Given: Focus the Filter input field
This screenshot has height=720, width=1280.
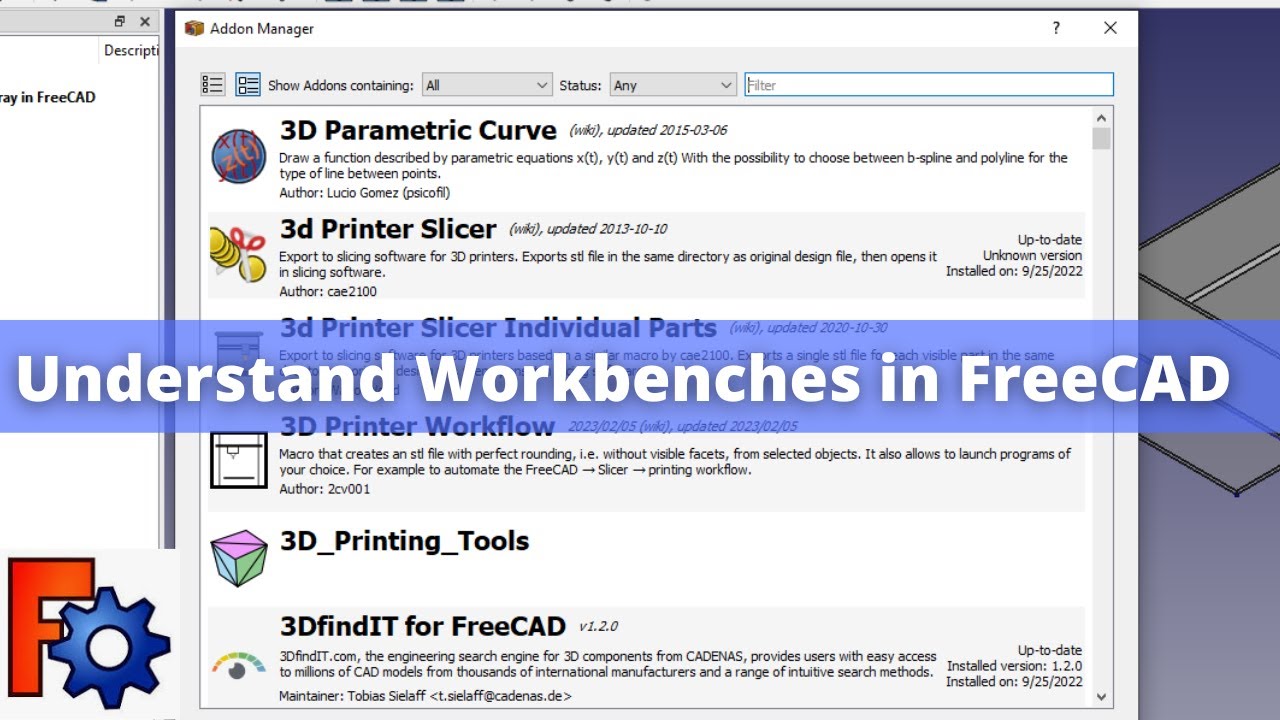Looking at the screenshot, I should (929, 85).
